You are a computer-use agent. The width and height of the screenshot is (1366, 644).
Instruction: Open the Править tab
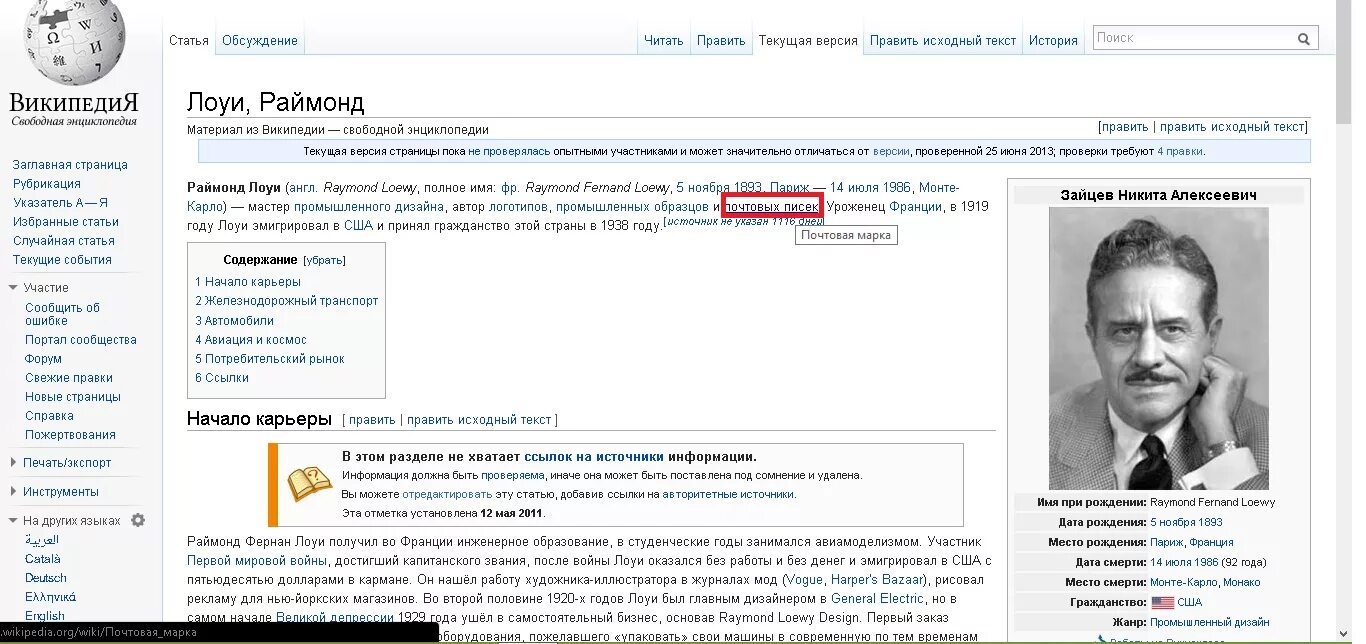(721, 41)
